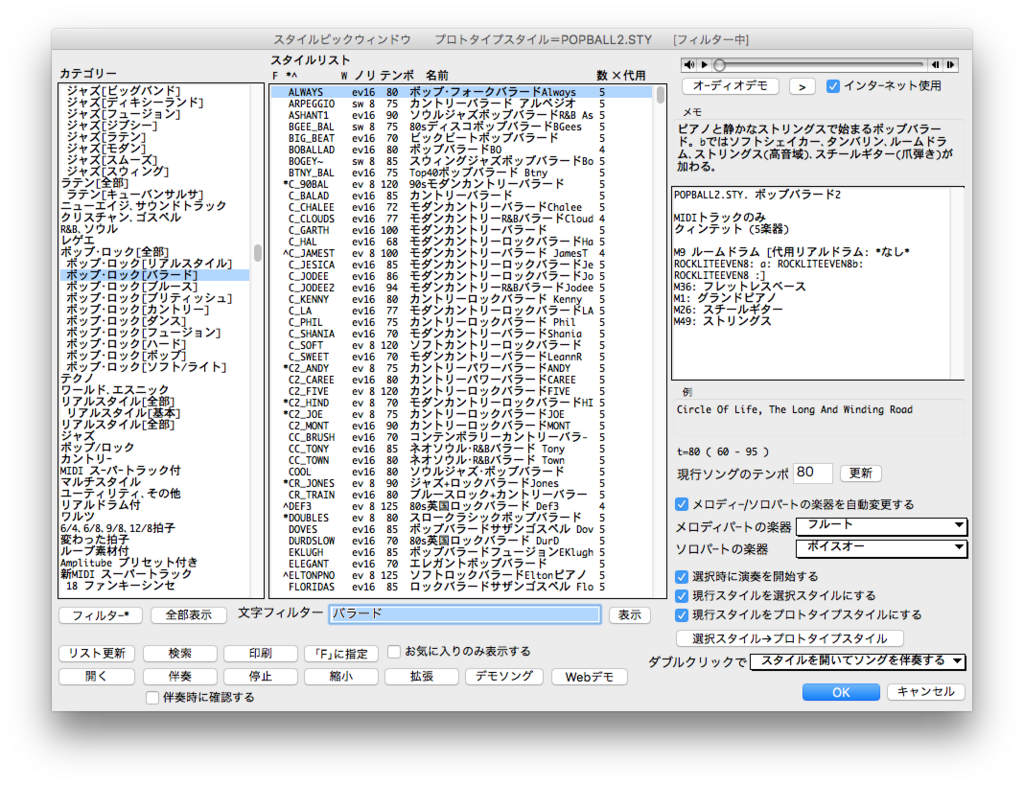Click the 選択スタイル→プロトタイプスタイル button
The image size is (1024, 786).
coord(790,638)
